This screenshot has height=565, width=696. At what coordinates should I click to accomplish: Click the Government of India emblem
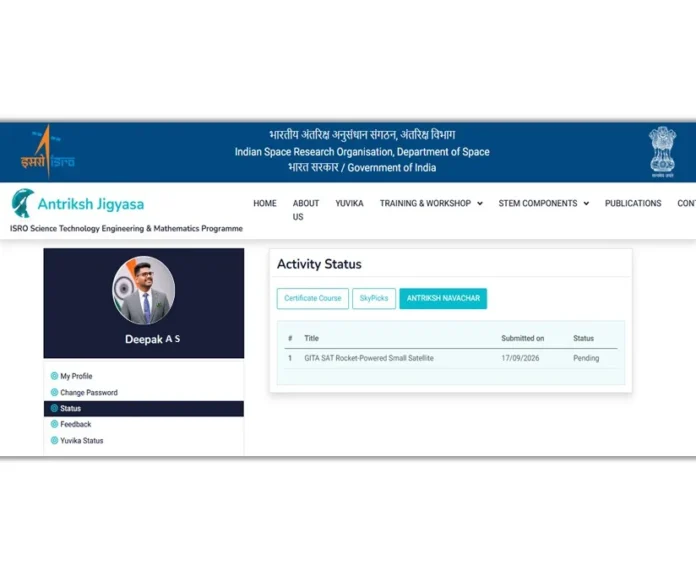(662, 152)
